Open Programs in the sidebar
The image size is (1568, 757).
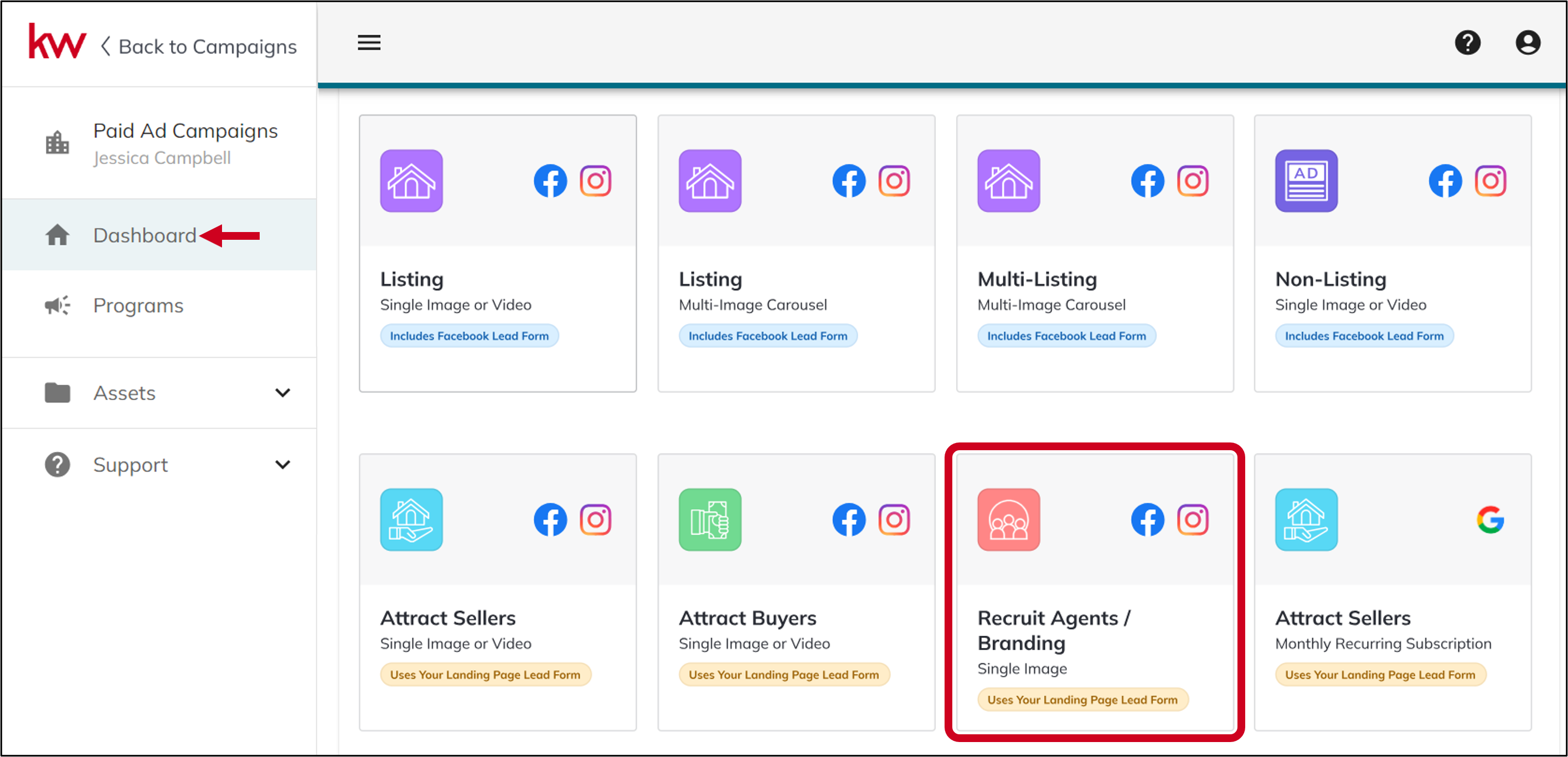pyautogui.click(x=159, y=305)
